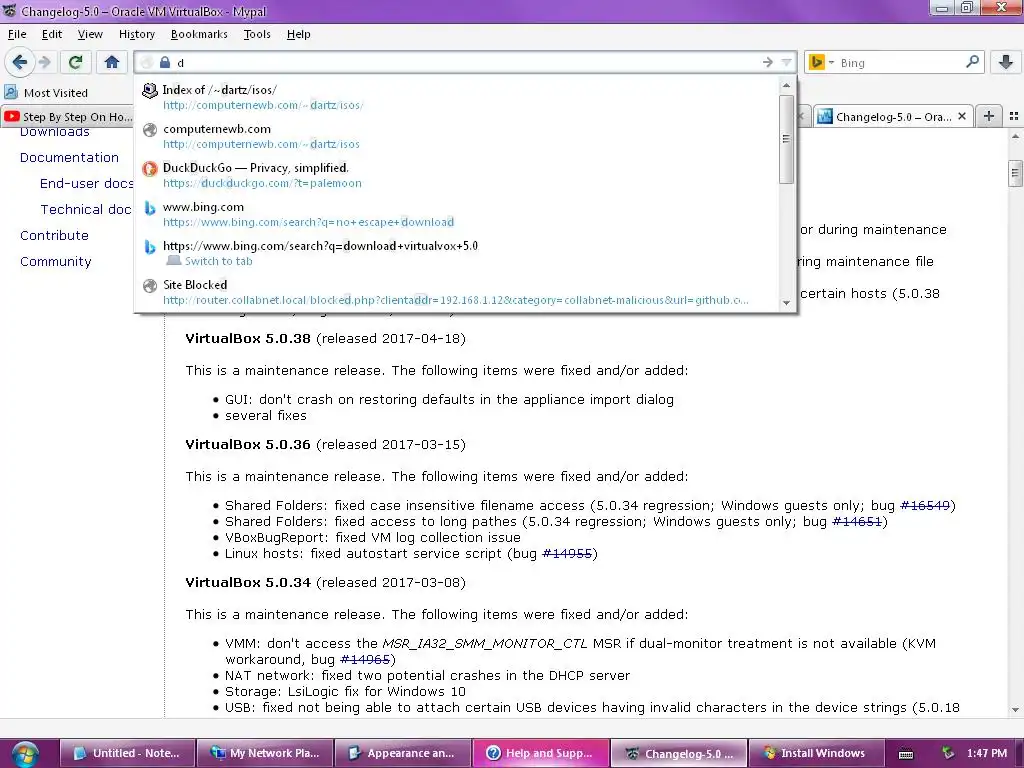Screen dimensions: 1024x768
Task: Click DuckDuckGo favicon in suggestions
Action: pos(150,168)
